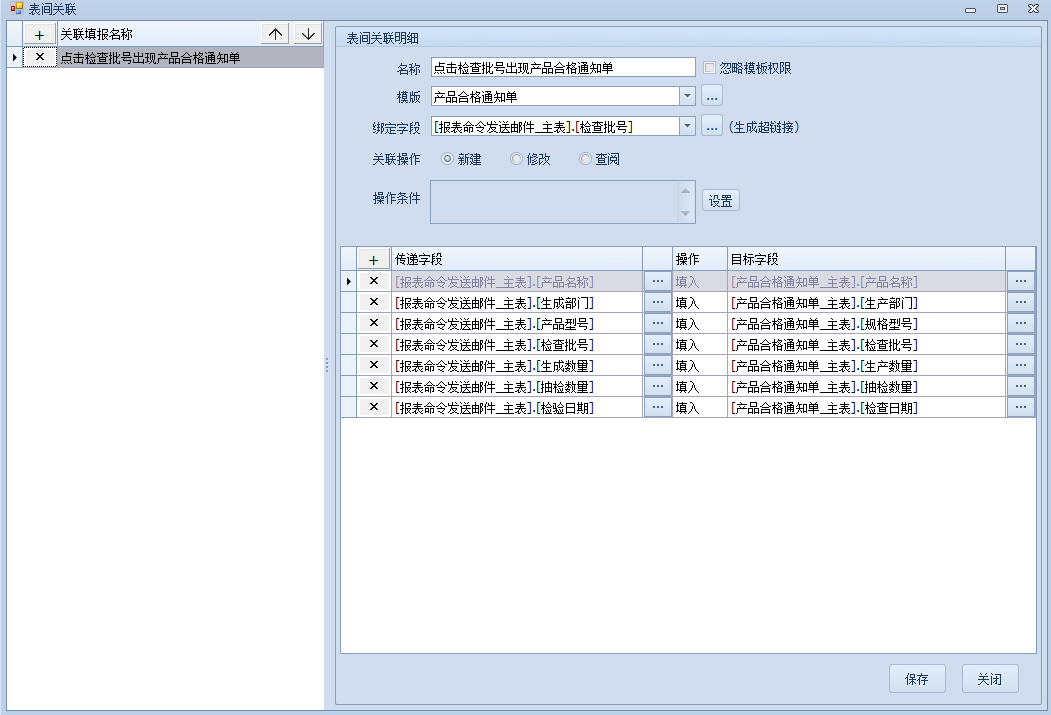Browse templates with the 模版 ellipsis button
The width and height of the screenshot is (1051, 715).
[x=711, y=97]
